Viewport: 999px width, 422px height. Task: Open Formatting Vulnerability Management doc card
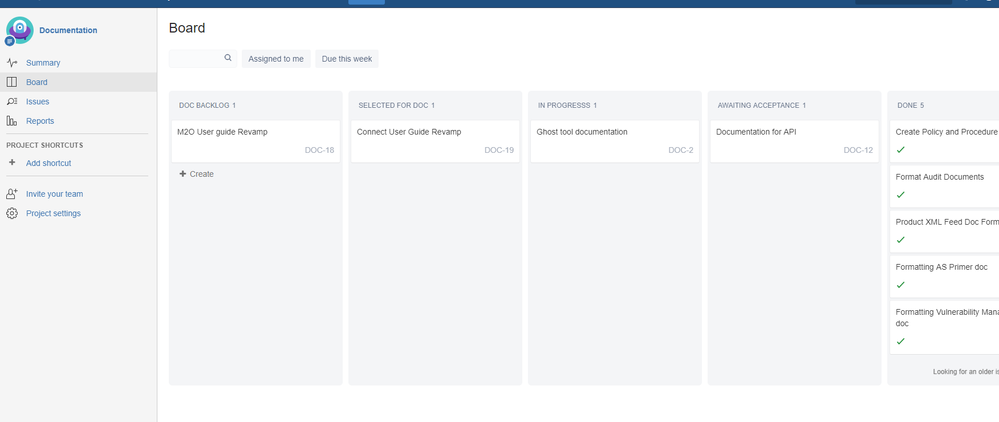coord(945,328)
